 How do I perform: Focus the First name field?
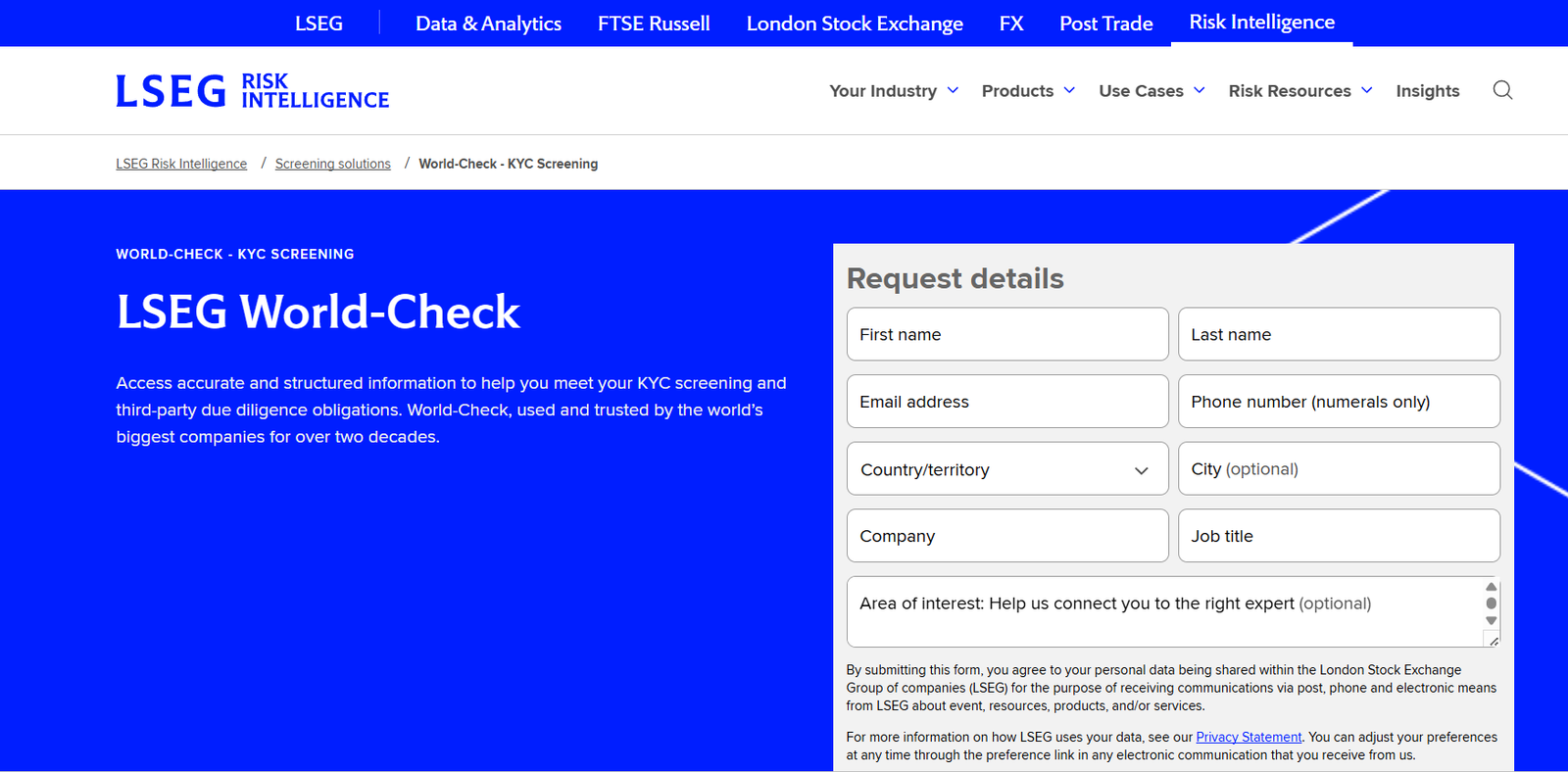(x=1006, y=334)
